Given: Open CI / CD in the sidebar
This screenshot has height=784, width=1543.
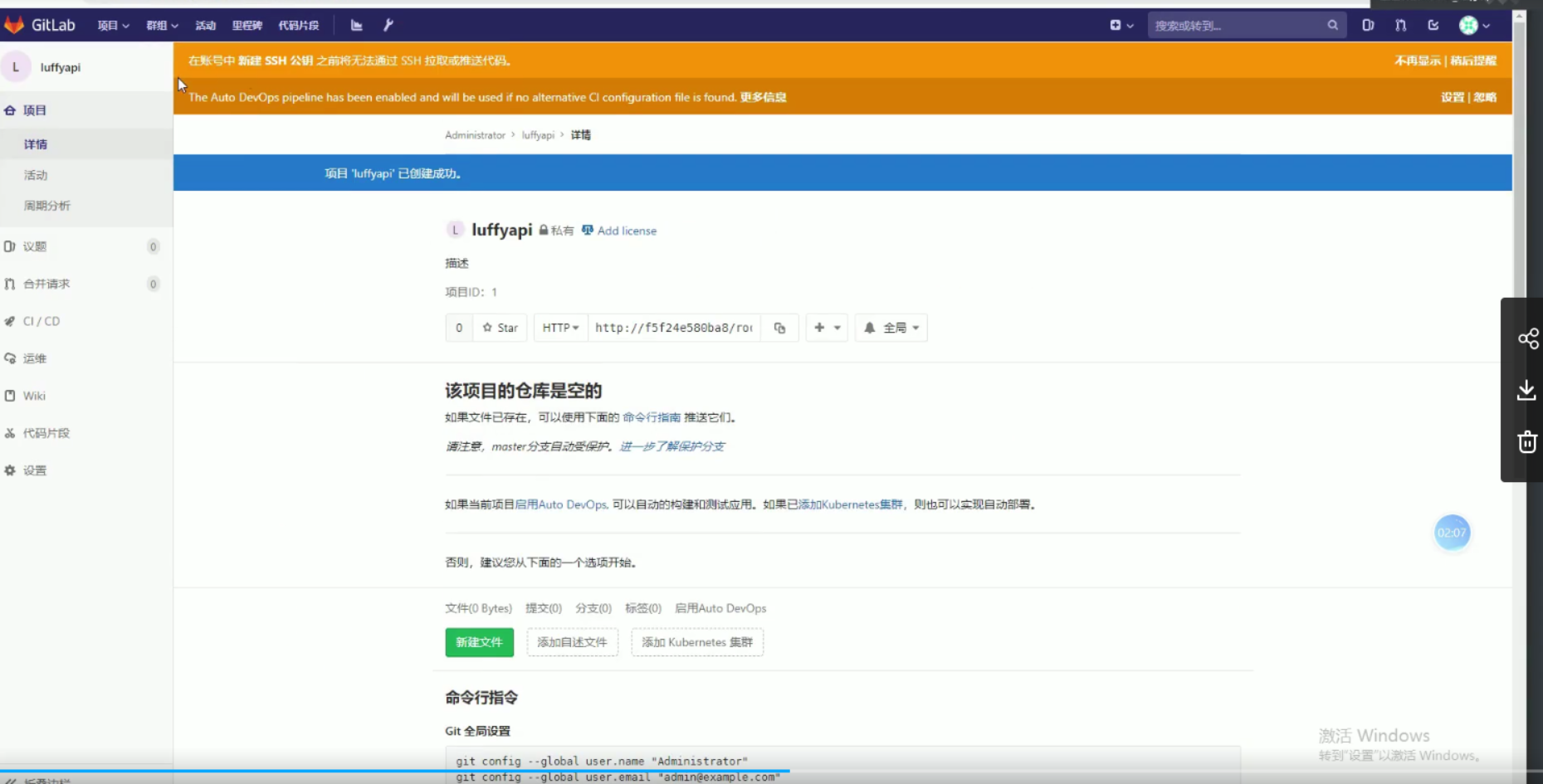Looking at the screenshot, I should (x=41, y=321).
